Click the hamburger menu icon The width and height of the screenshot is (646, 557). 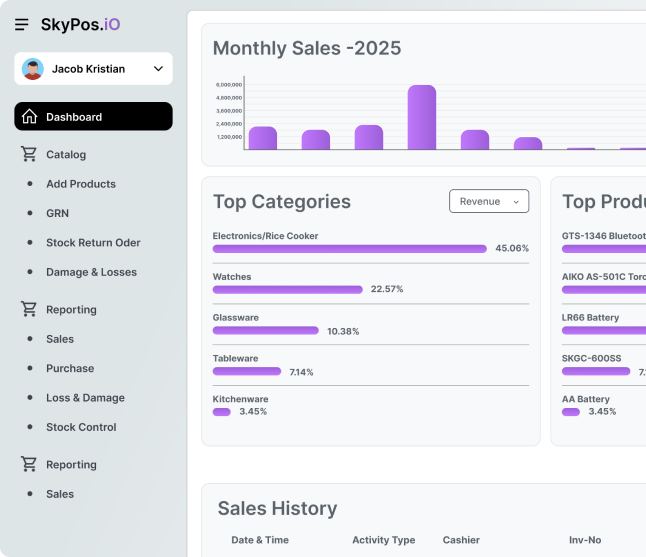point(22,25)
